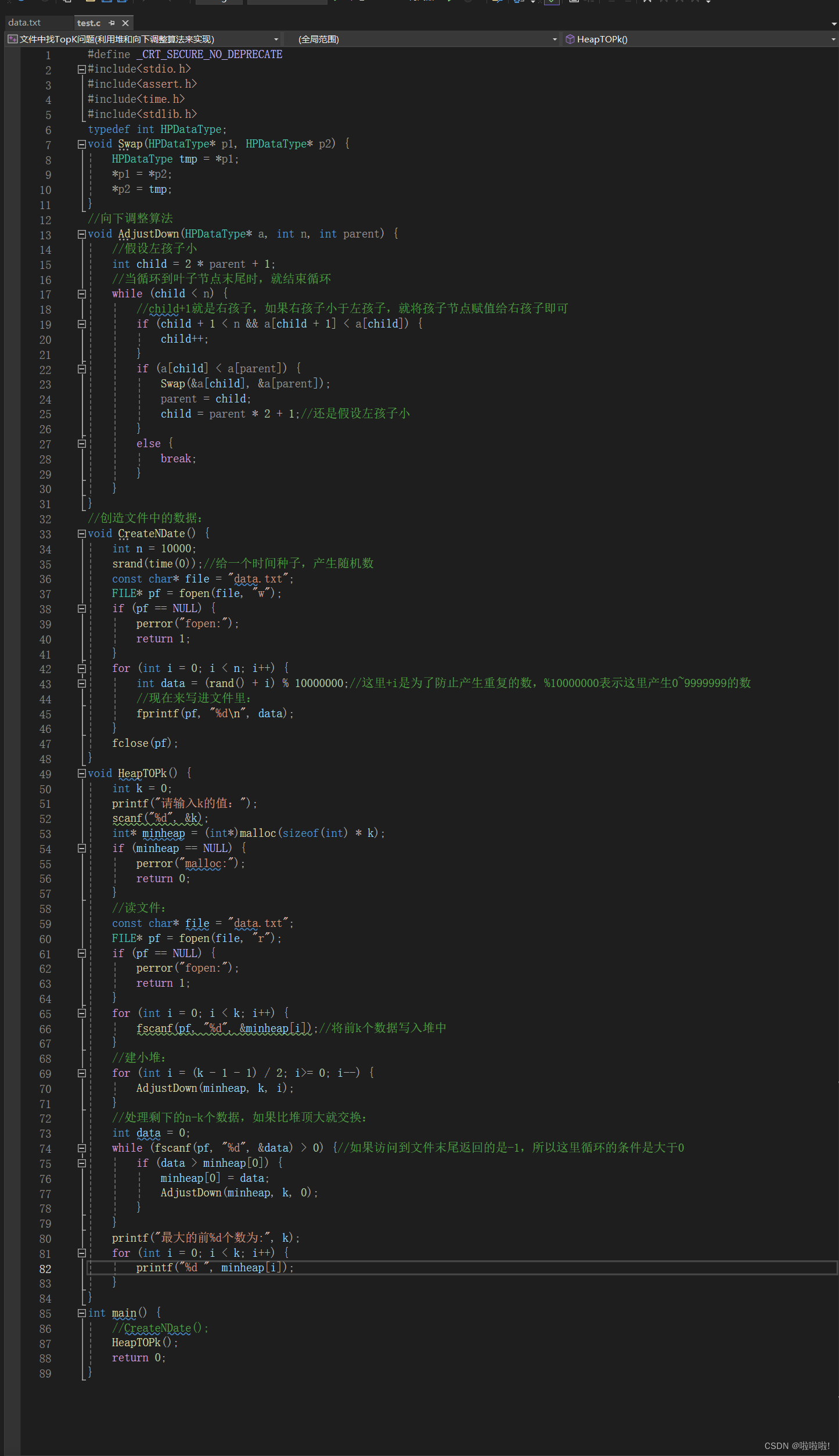Open the project scope dropdown 文件中找TopK问题
This screenshot has height=1456, width=839.
pyautogui.click(x=143, y=39)
